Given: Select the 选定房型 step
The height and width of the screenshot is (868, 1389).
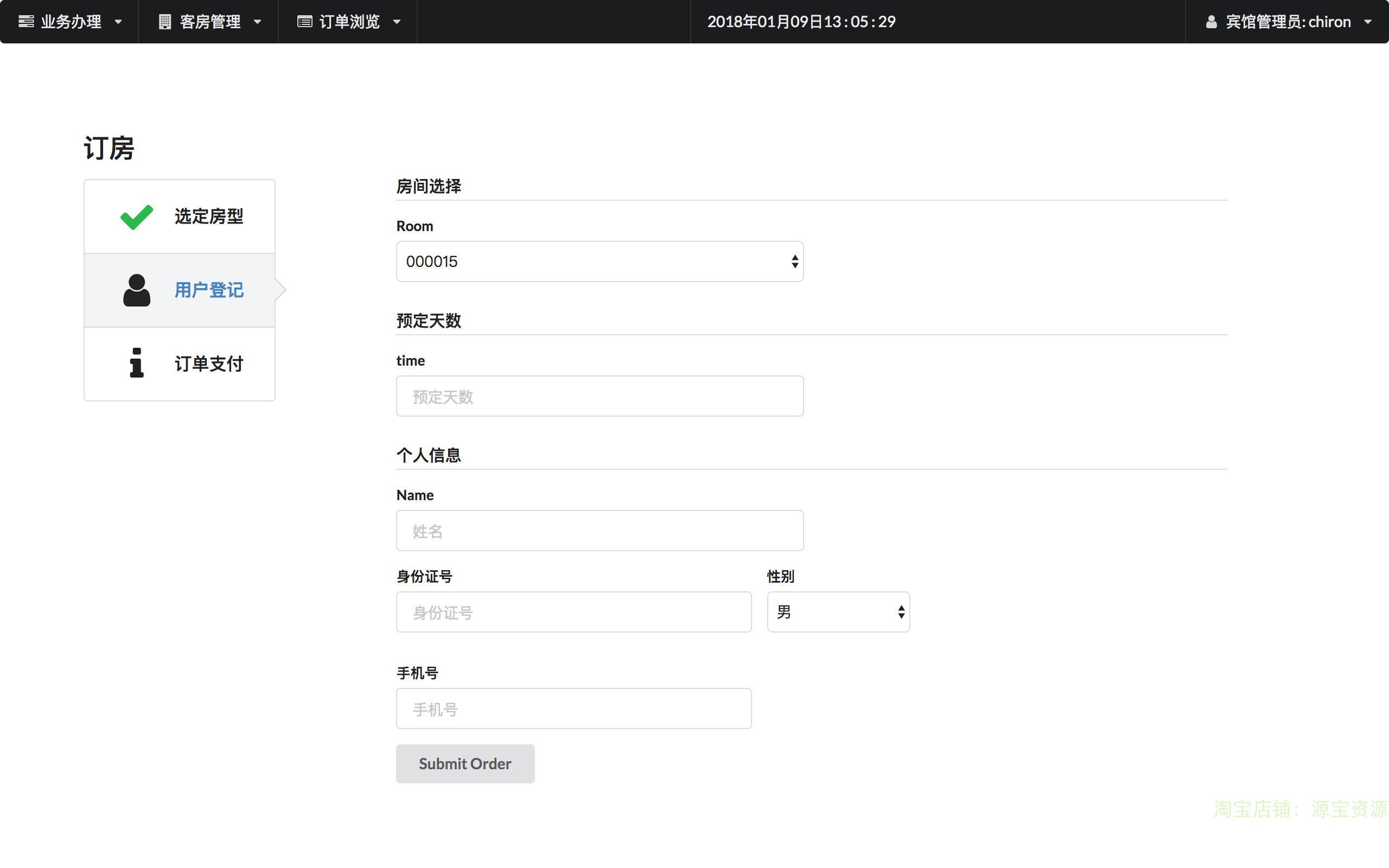Looking at the screenshot, I should coord(209,217).
